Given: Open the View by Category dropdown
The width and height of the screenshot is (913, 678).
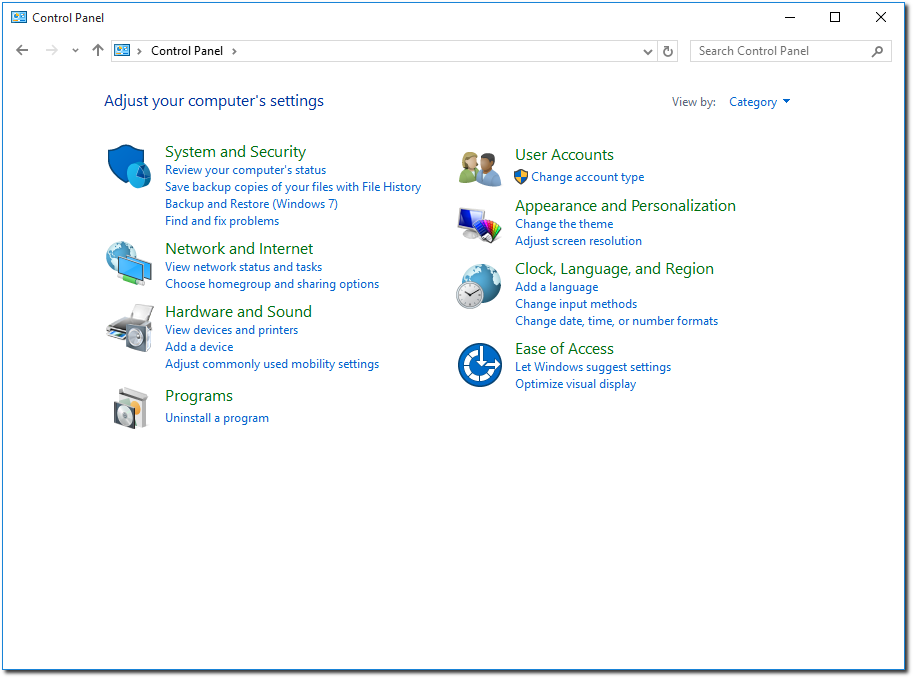Looking at the screenshot, I should (759, 102).
